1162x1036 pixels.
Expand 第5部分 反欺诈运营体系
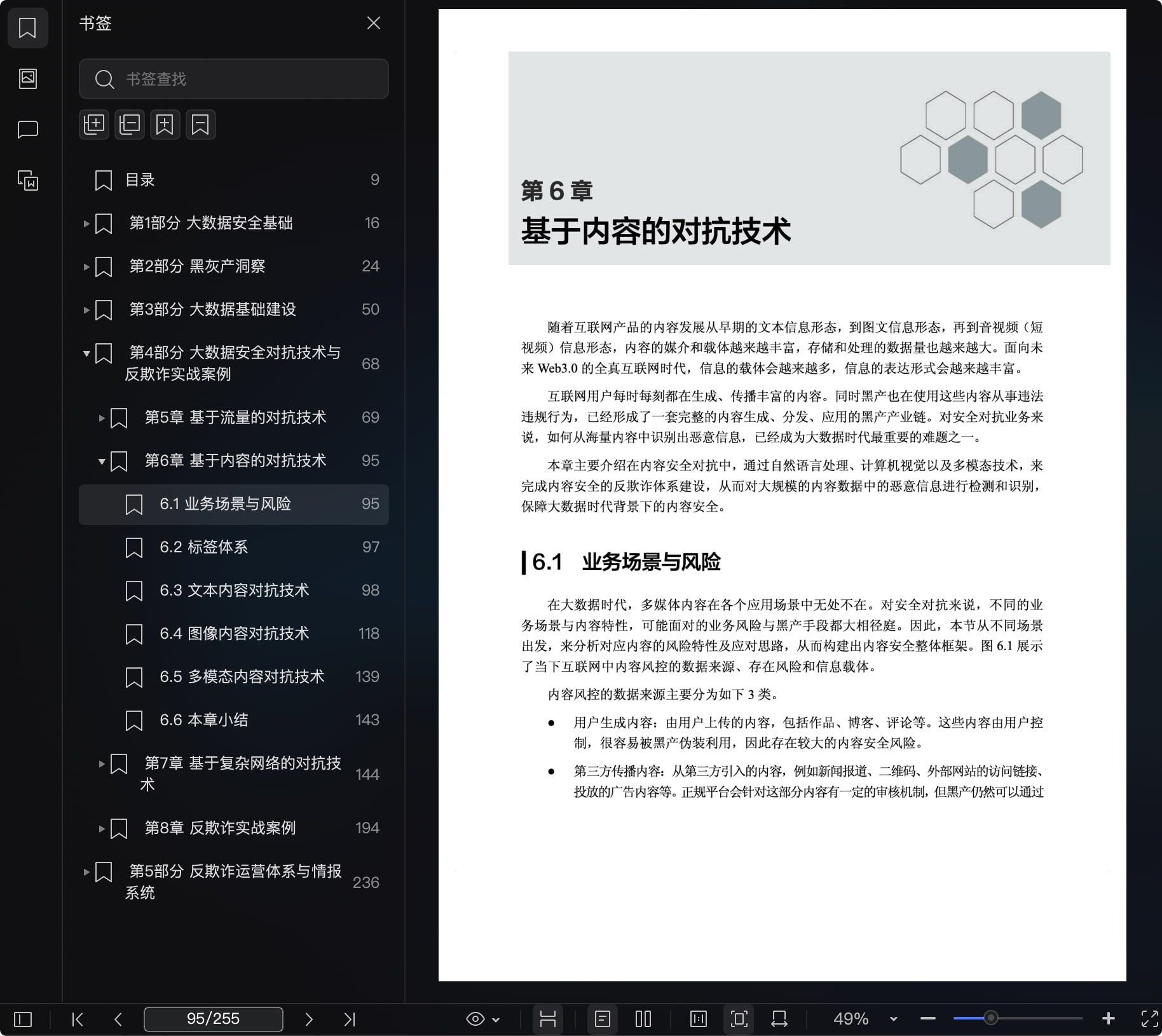86,871
